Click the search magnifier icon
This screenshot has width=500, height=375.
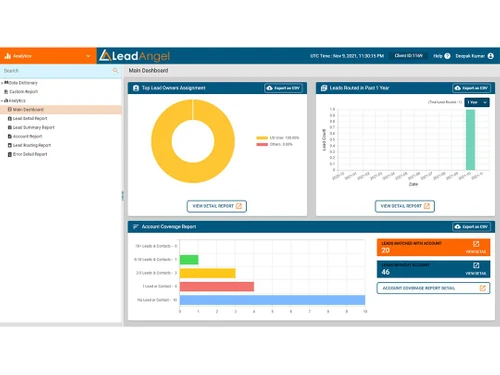115,71
